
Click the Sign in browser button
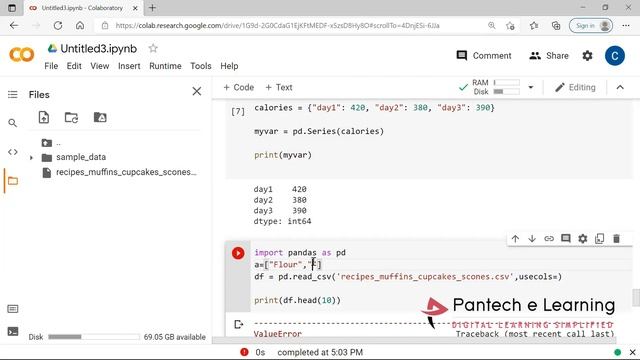tap(591, 26)
